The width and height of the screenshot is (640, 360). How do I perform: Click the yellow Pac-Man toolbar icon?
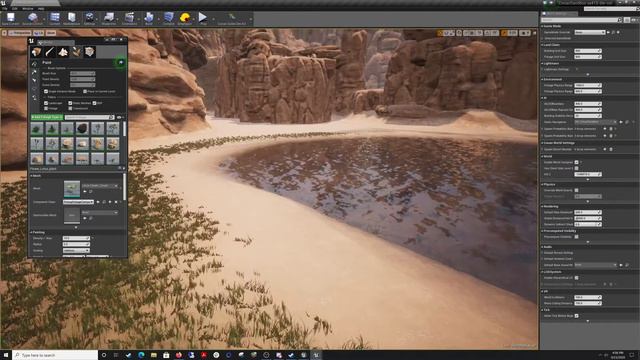click(x=185, y=18)
